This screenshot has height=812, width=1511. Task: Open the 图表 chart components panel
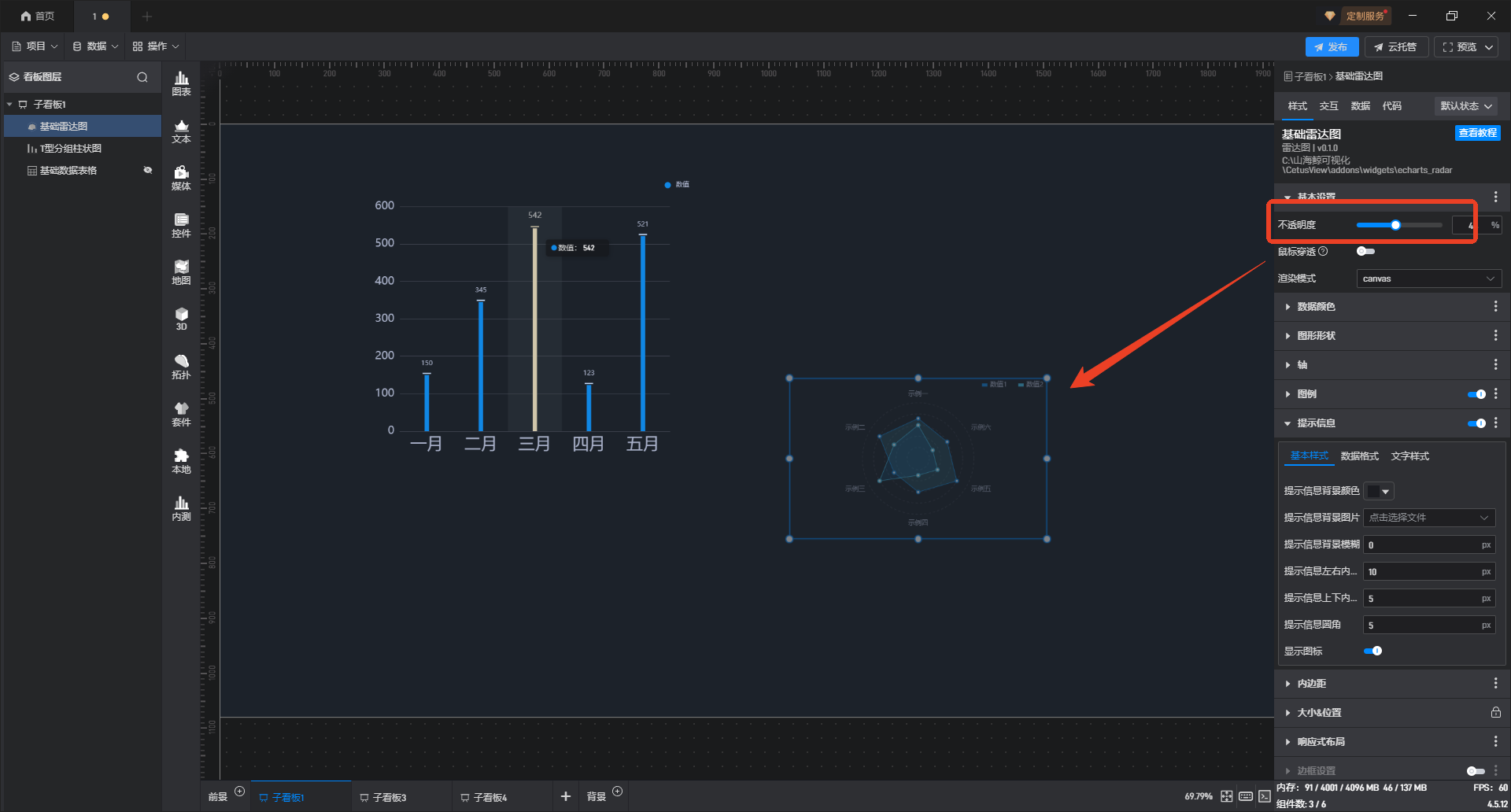(x=181, y=83)
